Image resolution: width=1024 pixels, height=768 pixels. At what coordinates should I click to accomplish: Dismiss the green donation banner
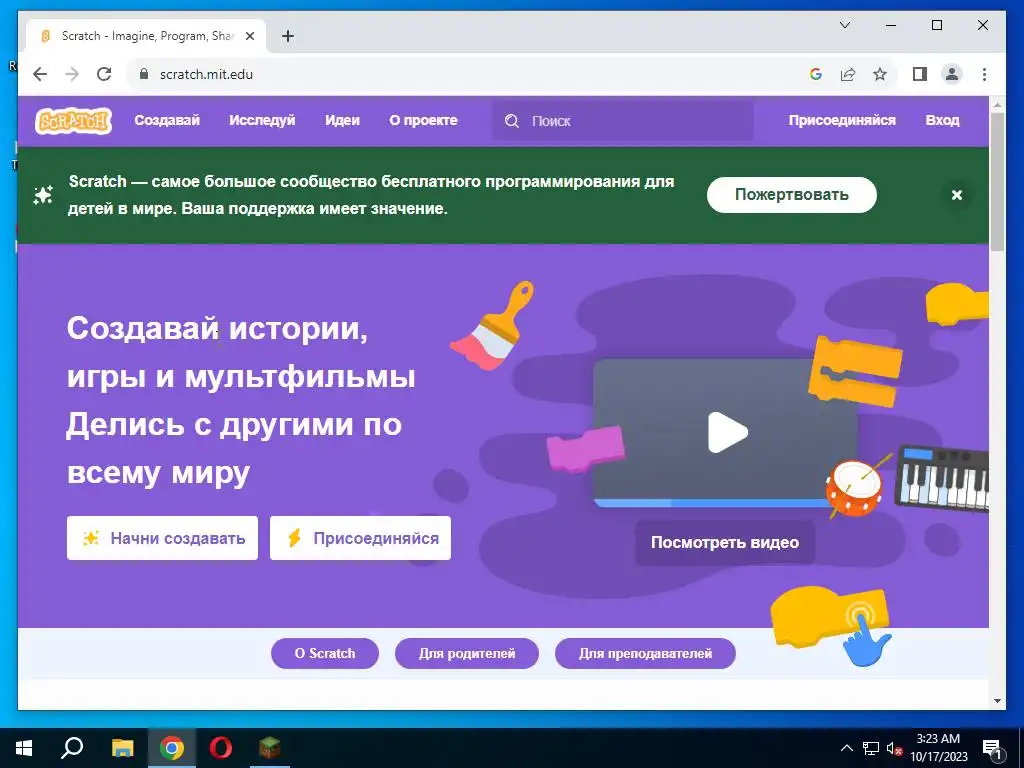[x=957, y=195]
